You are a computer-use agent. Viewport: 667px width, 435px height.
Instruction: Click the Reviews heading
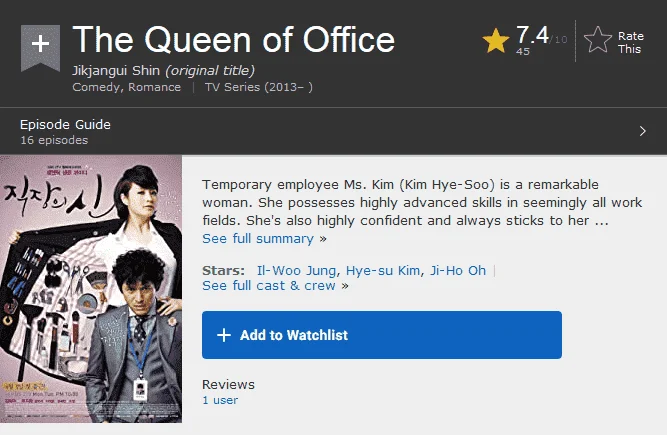coord(228,384)
